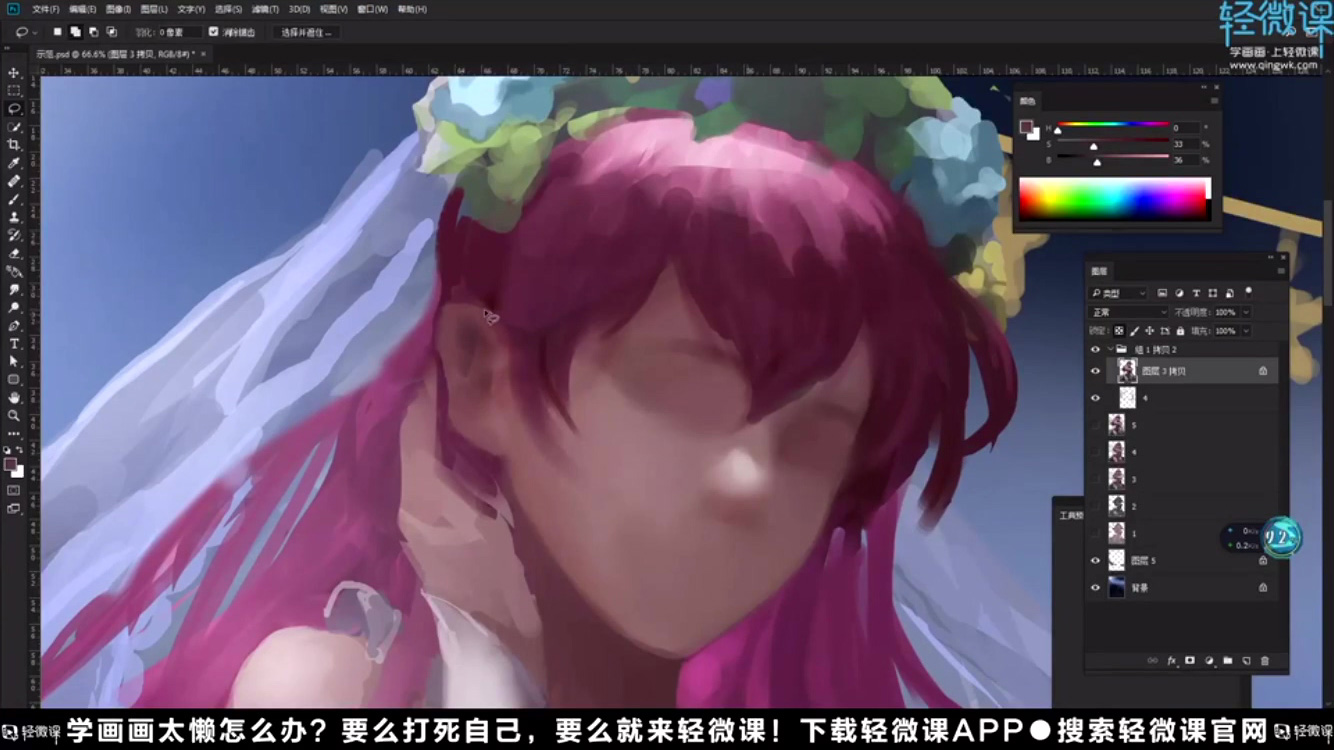Hide the 背景 layer
The image size is (1334, 750).
(1095, 588)
